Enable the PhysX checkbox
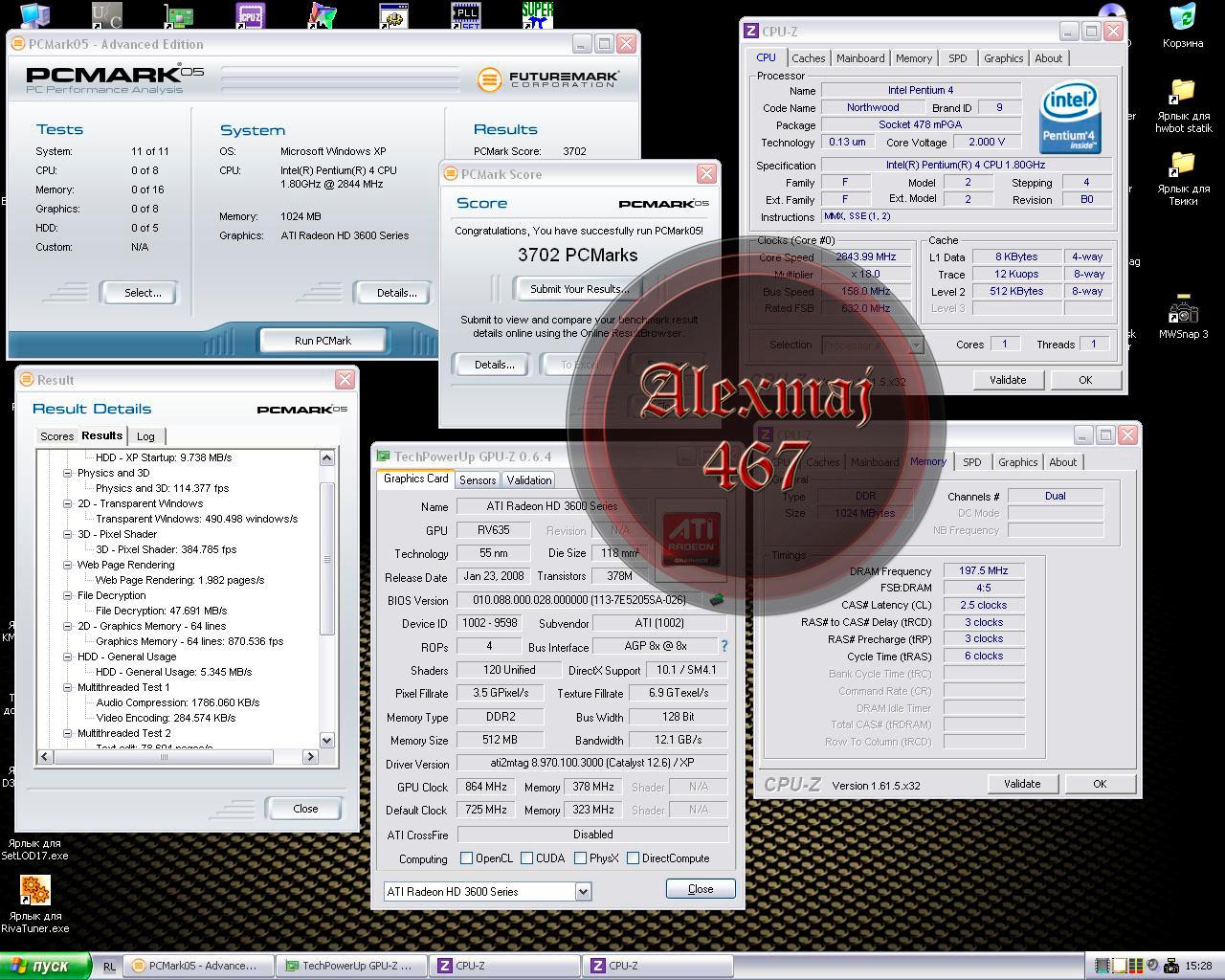This screenshot has height=980, width=1225. (580, 858)
